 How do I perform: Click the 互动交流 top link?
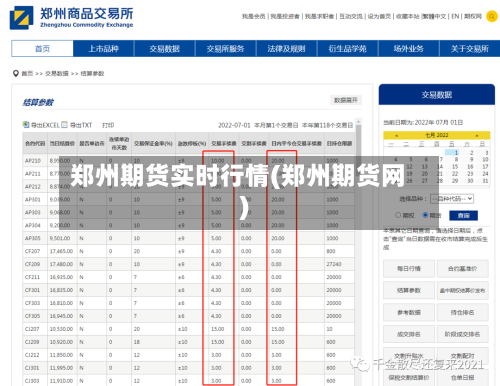351,16
